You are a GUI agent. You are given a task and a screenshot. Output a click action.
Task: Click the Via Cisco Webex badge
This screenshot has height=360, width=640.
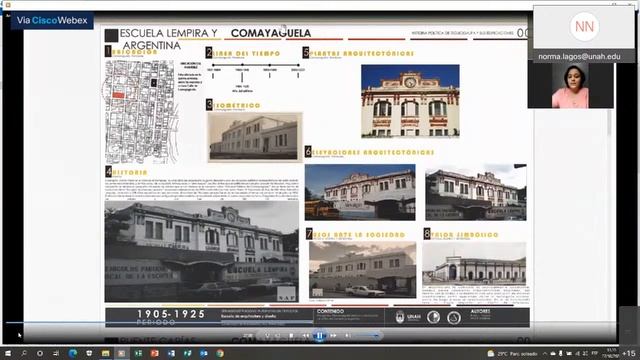[x=52, y=20]
